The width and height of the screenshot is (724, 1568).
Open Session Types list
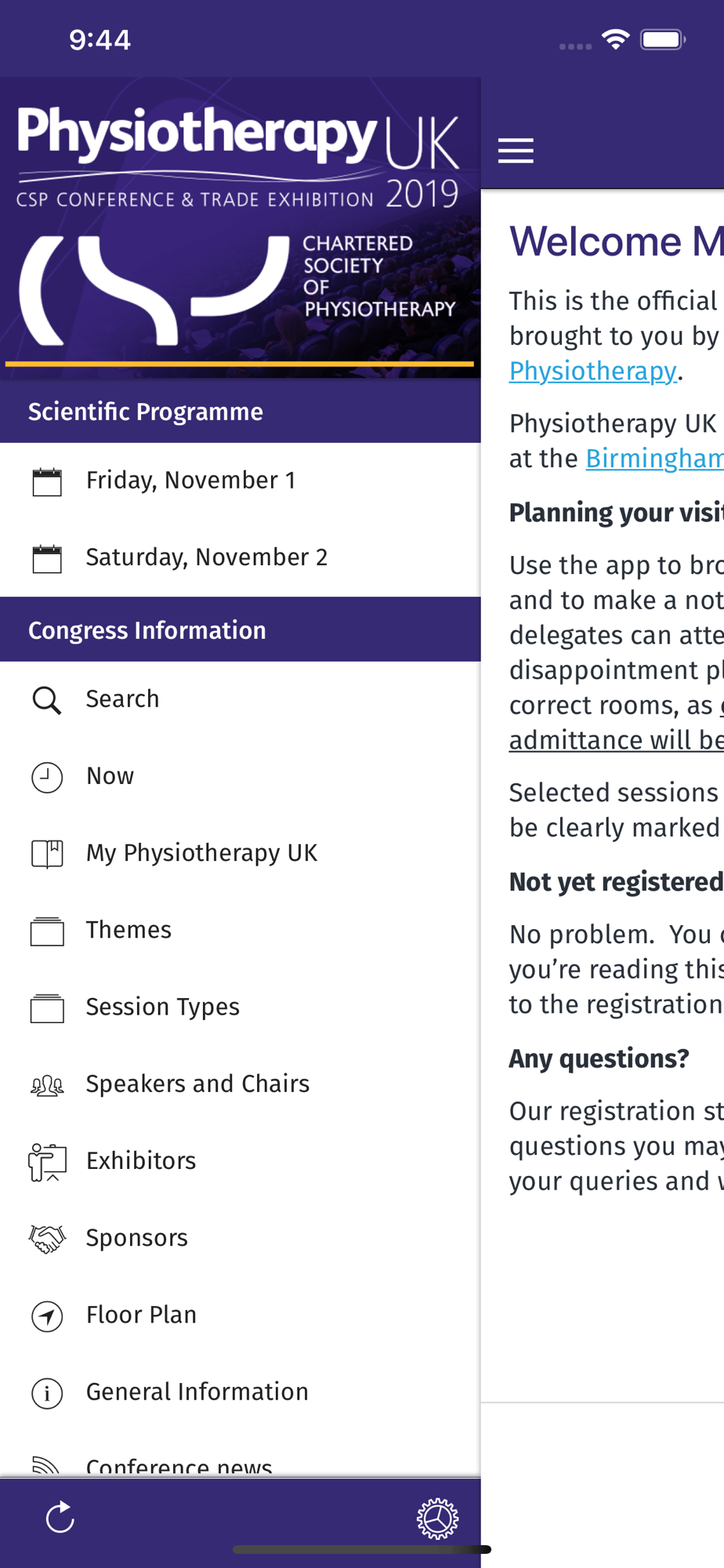[x=241, y=1007]
